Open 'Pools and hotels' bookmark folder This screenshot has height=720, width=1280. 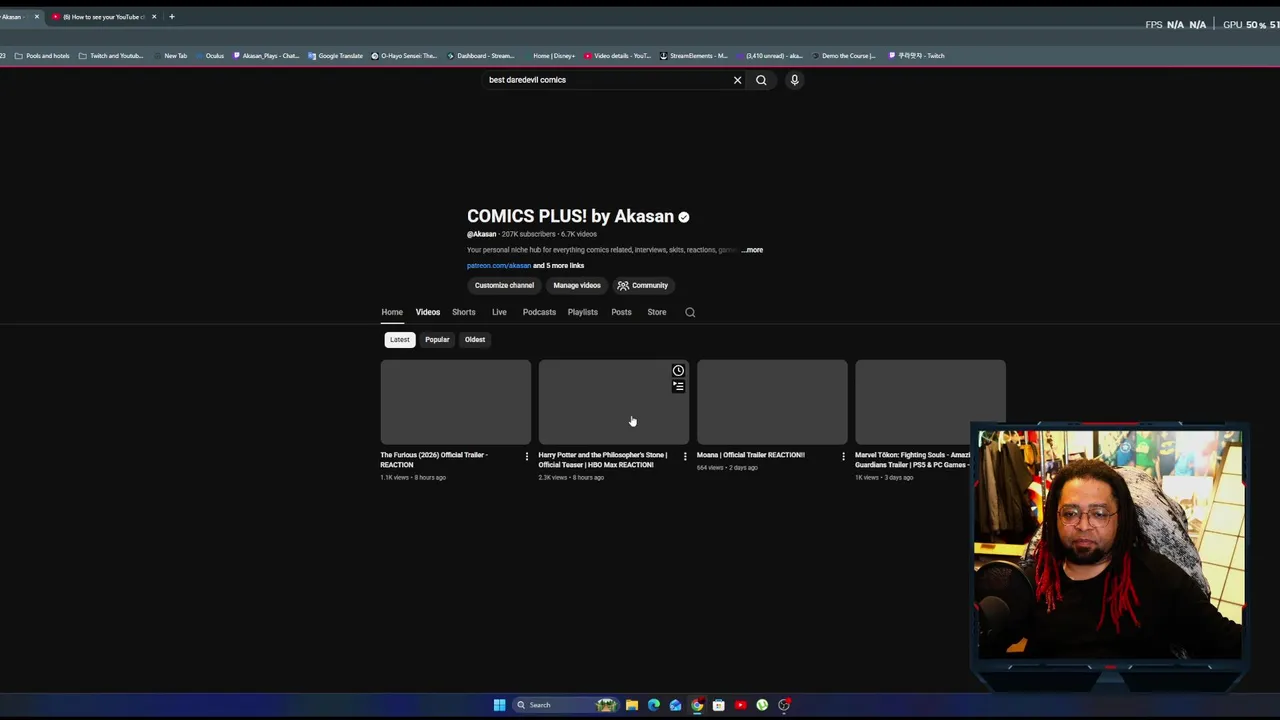pos(42,56)
